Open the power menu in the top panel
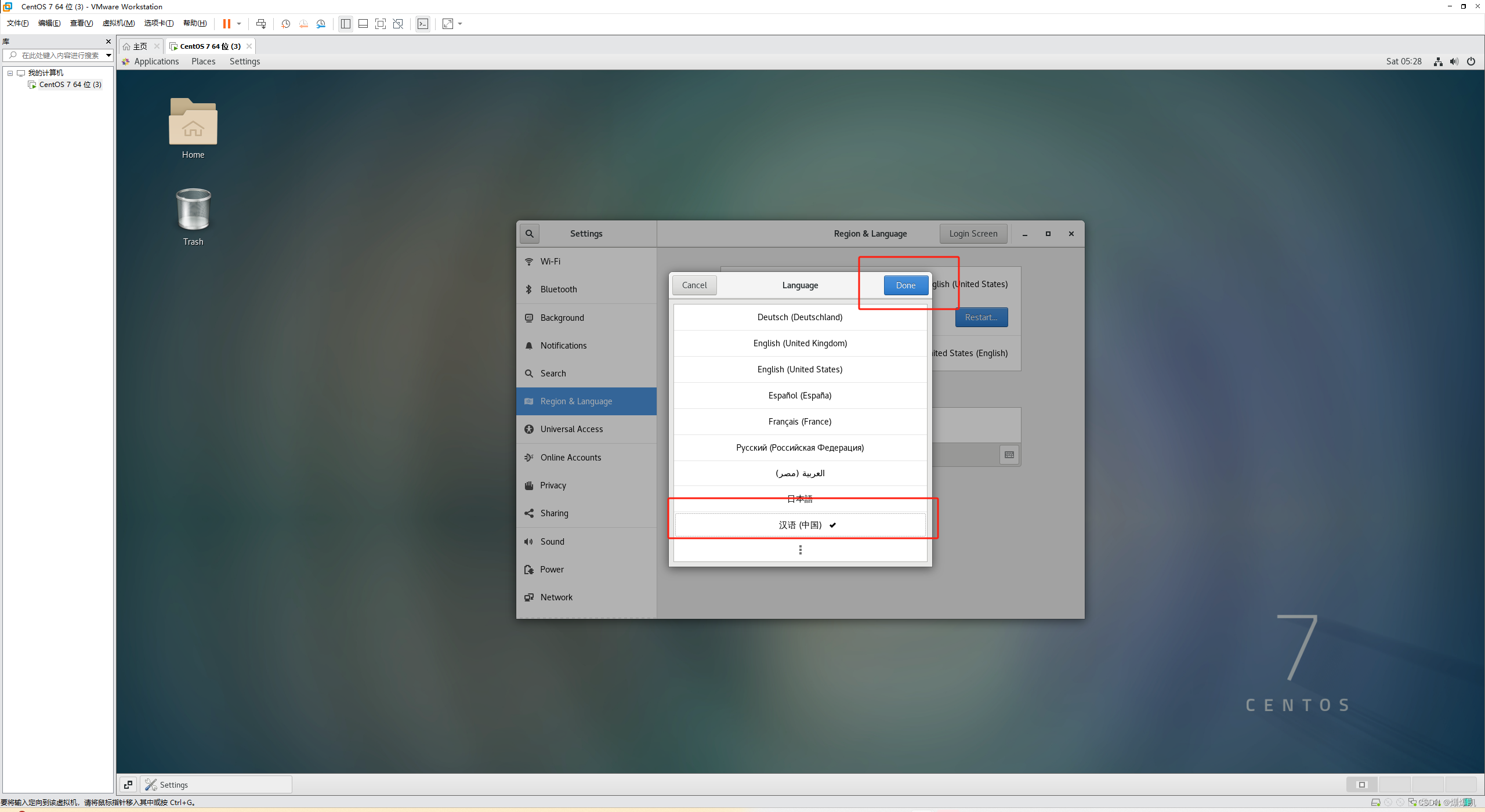 1471,61
